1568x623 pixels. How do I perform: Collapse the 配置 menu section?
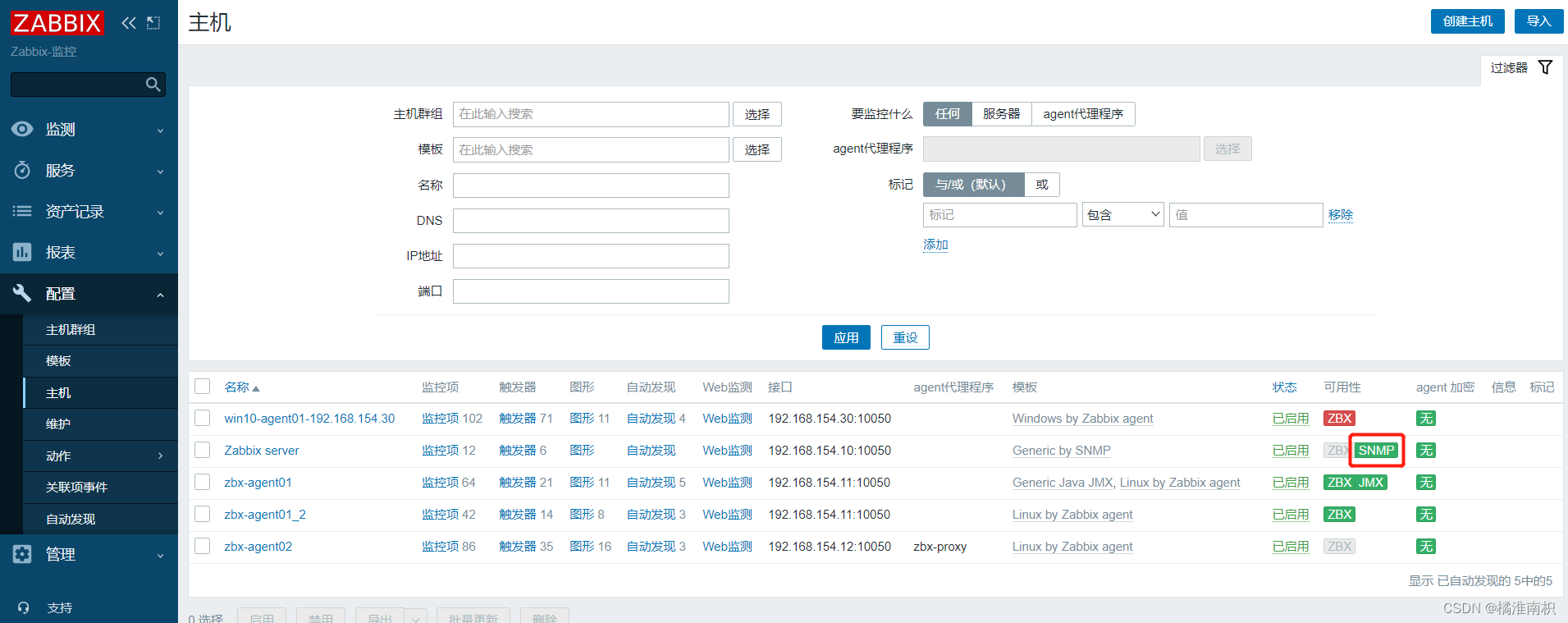(161, 295)
